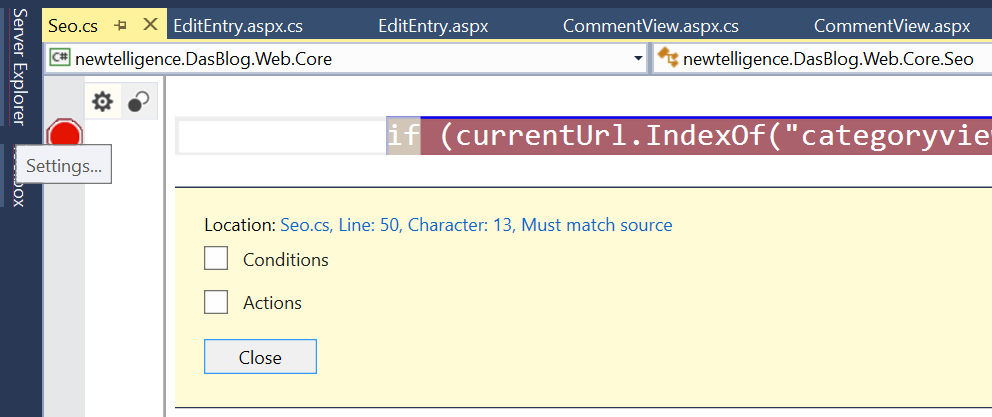Click the Seo.cs, Line: 50 location link
The height and width of the screenshot is (417, 992).
point(476,225)
